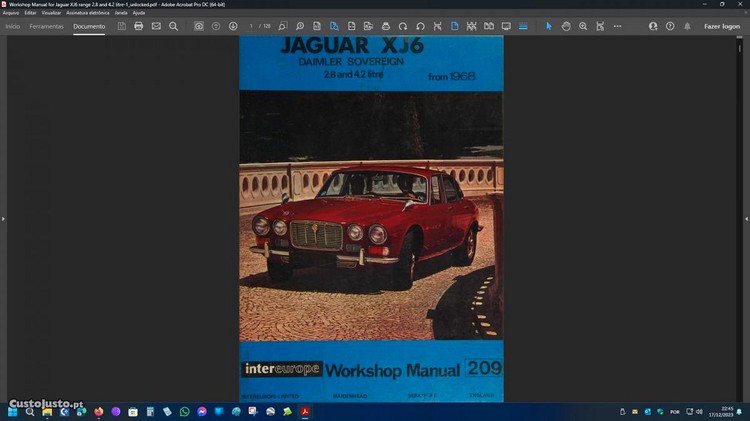Open the Arquivo menu

(11, 12)
